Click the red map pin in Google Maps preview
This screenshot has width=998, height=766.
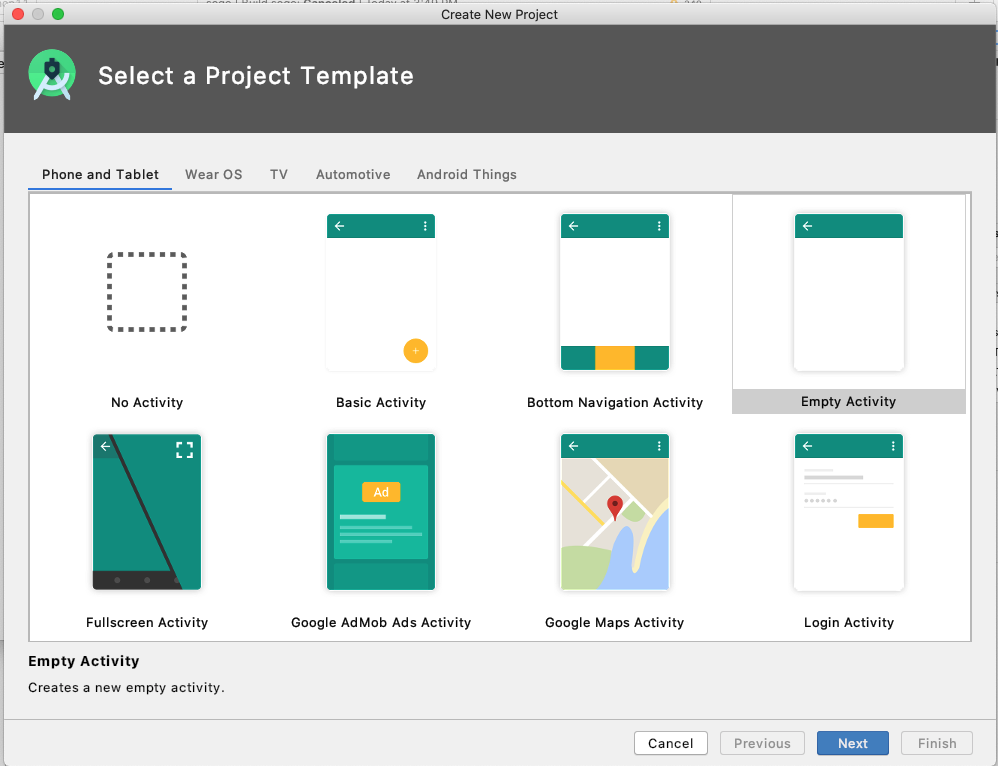(x=615, y=507)
